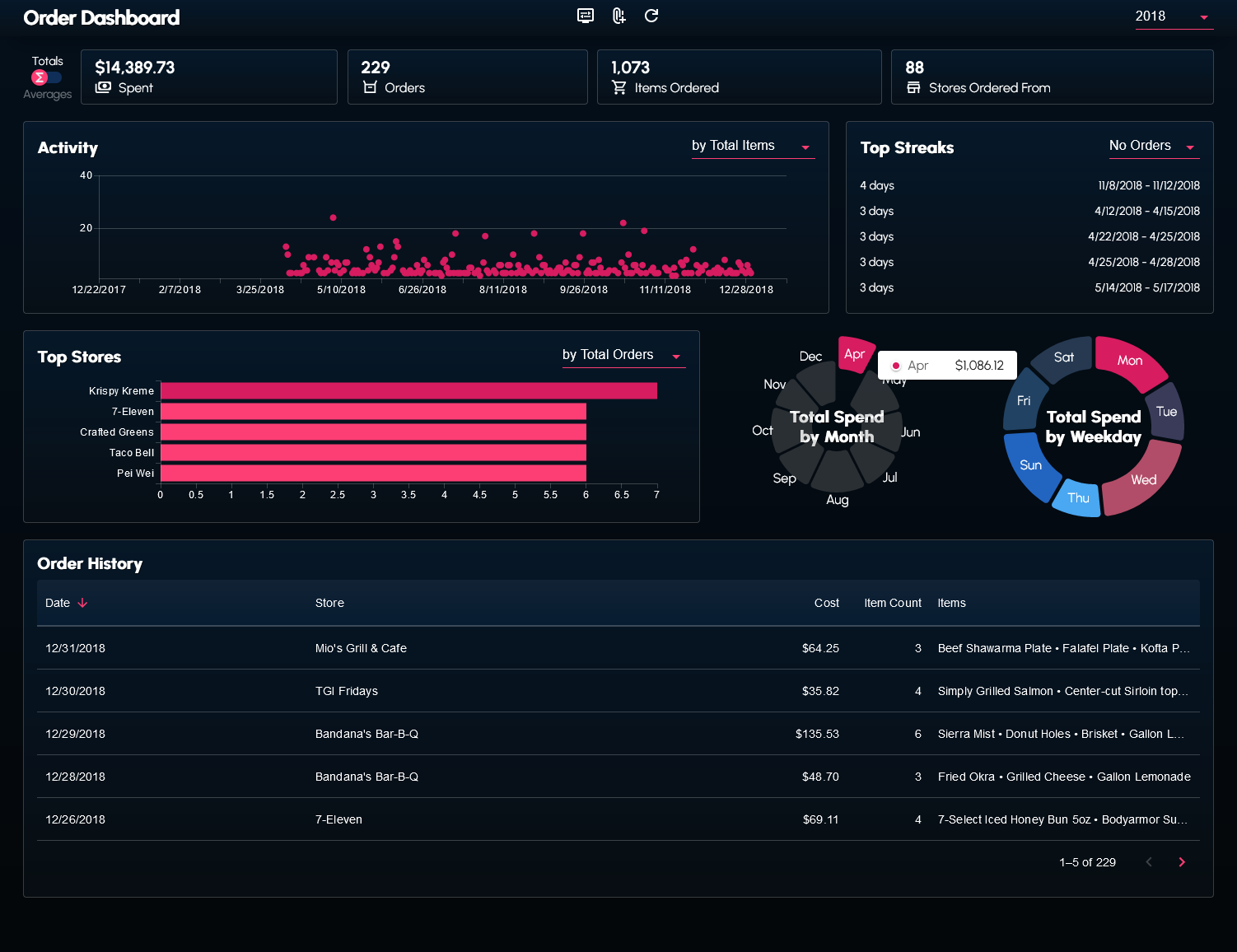Click the shopping cart icon by Items Ordered

(x=619, y=87)
